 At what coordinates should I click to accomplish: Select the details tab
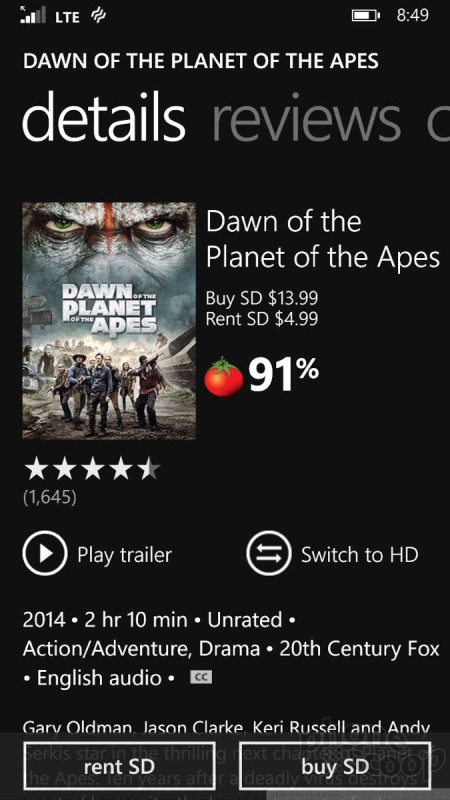click(x=104, y=116)
